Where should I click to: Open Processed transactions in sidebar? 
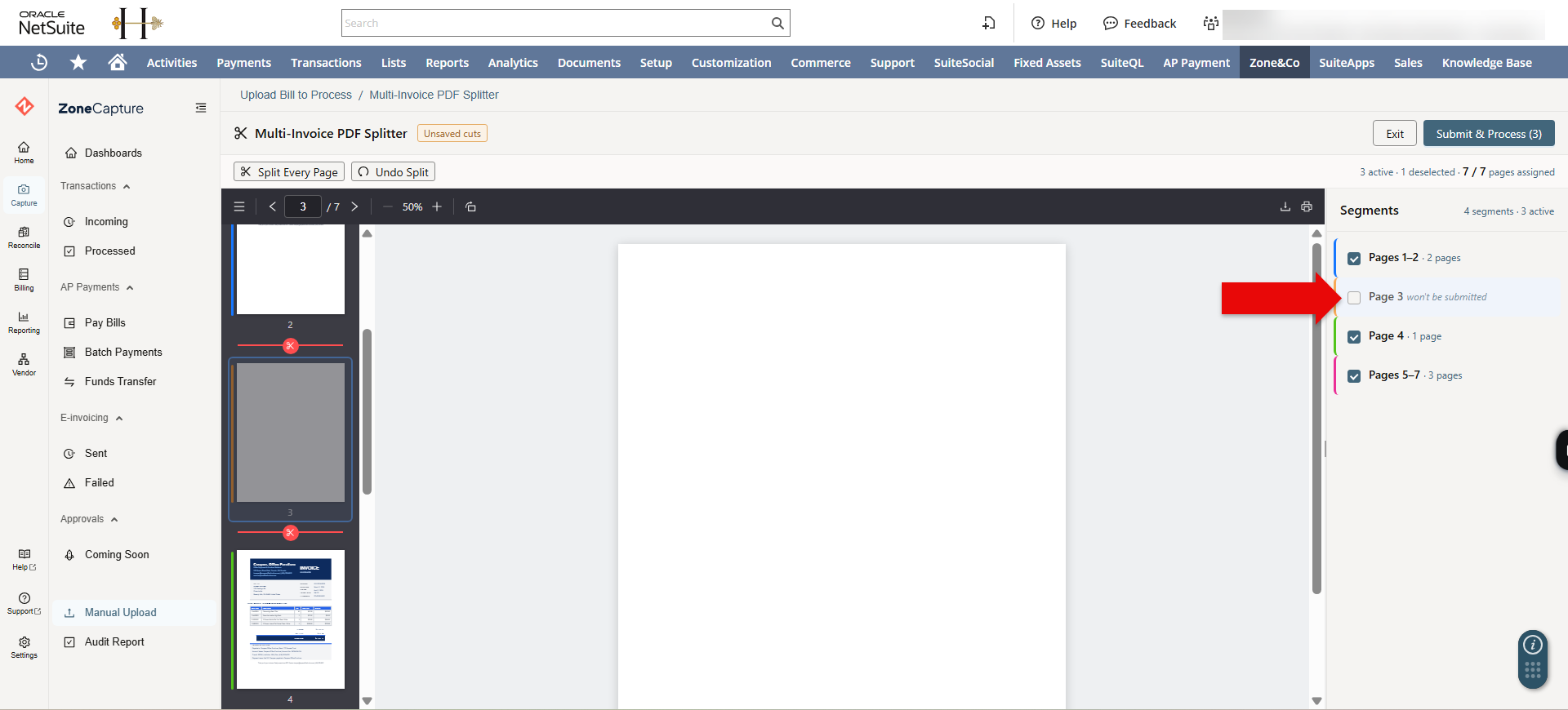110,251
